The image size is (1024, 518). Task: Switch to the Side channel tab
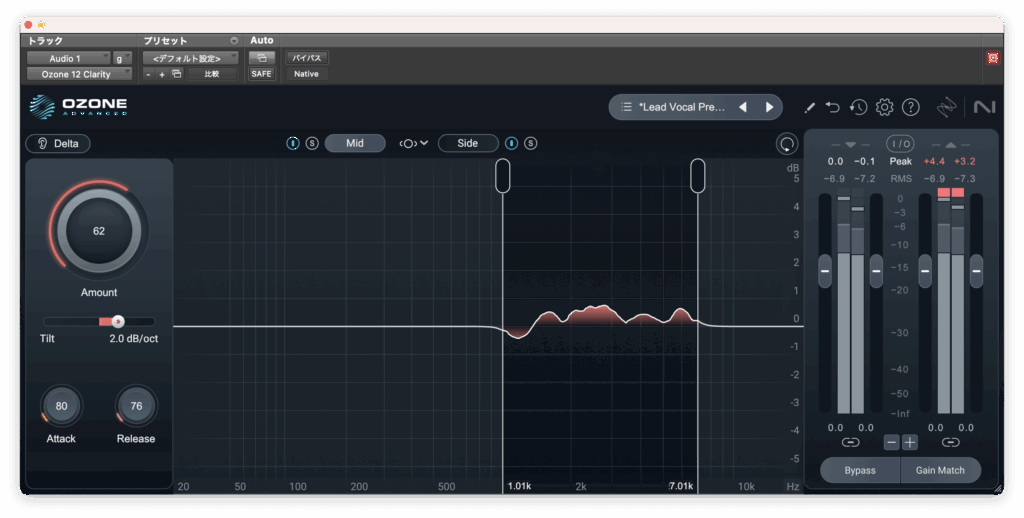[x=468, y=143]
